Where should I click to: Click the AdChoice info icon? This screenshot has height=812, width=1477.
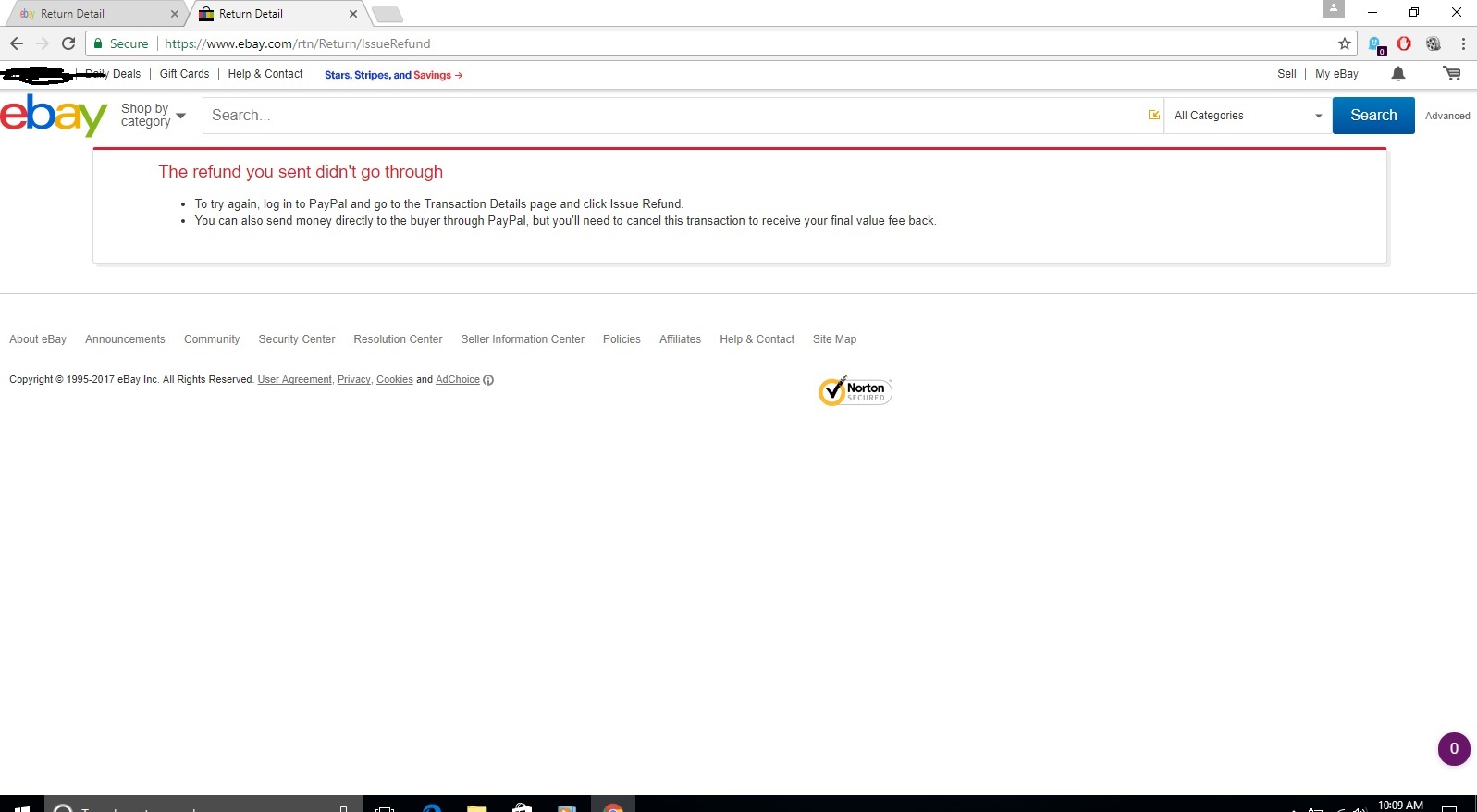coord(488,380)
